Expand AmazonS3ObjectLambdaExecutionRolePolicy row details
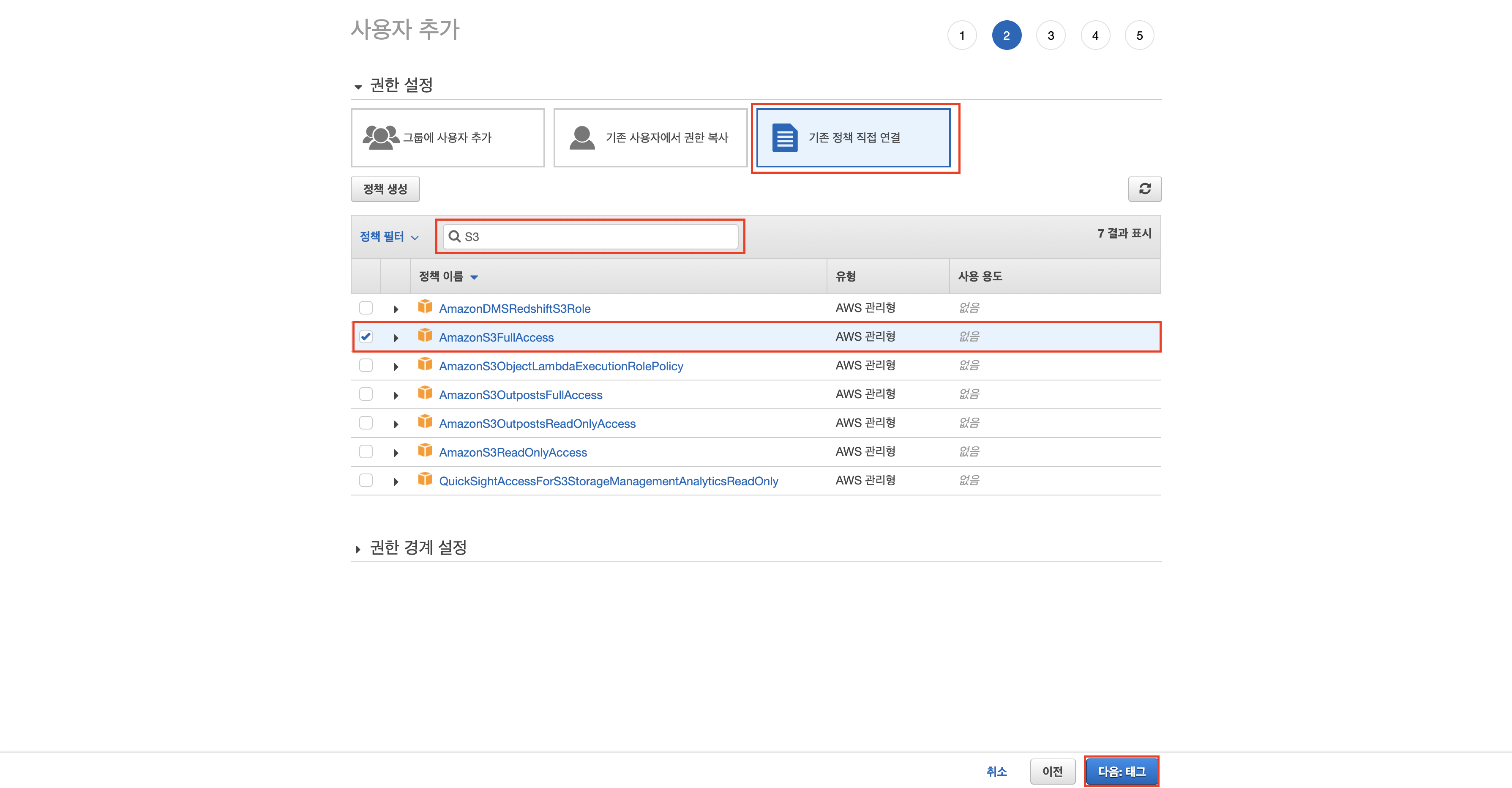This screenshot has height=788, width=1512. [396, 367]
